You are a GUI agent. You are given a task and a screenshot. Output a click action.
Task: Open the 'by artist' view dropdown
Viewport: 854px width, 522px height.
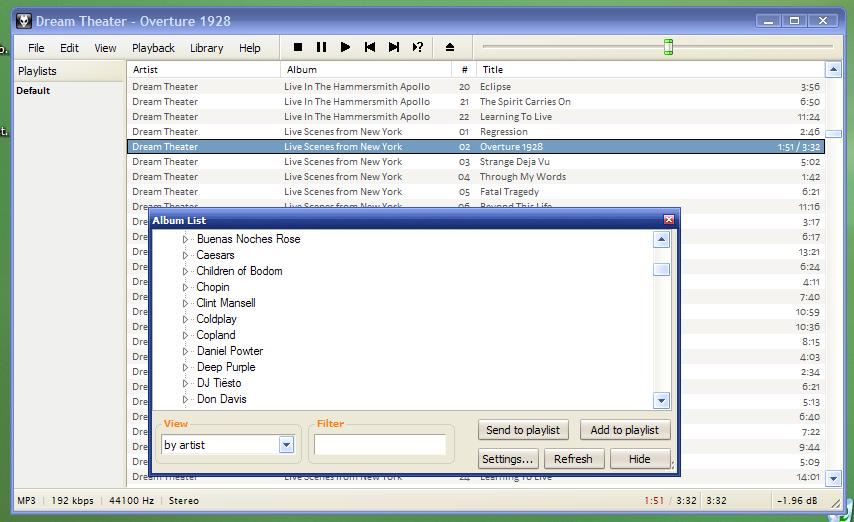[286, 445]
